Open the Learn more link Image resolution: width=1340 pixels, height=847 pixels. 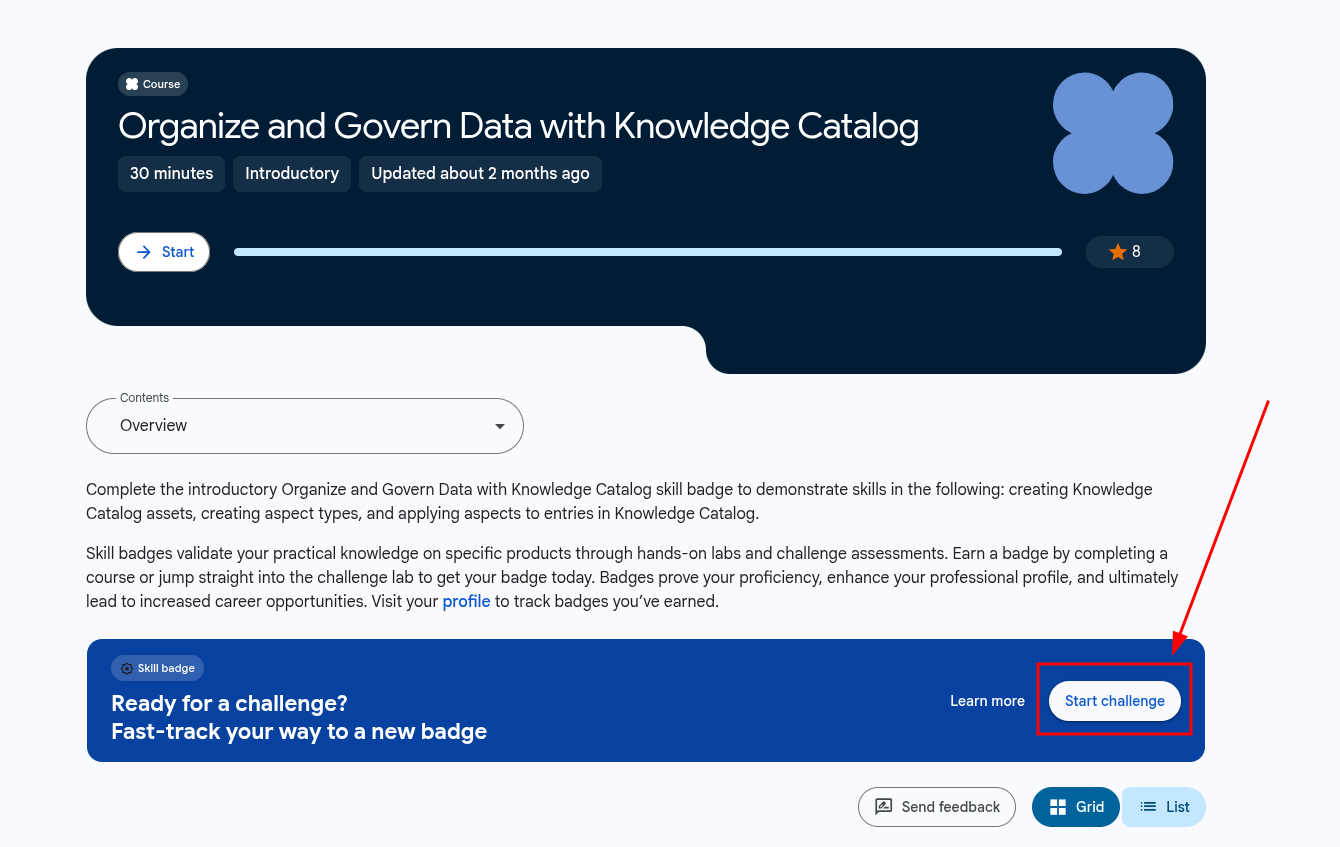coord(987,701)
